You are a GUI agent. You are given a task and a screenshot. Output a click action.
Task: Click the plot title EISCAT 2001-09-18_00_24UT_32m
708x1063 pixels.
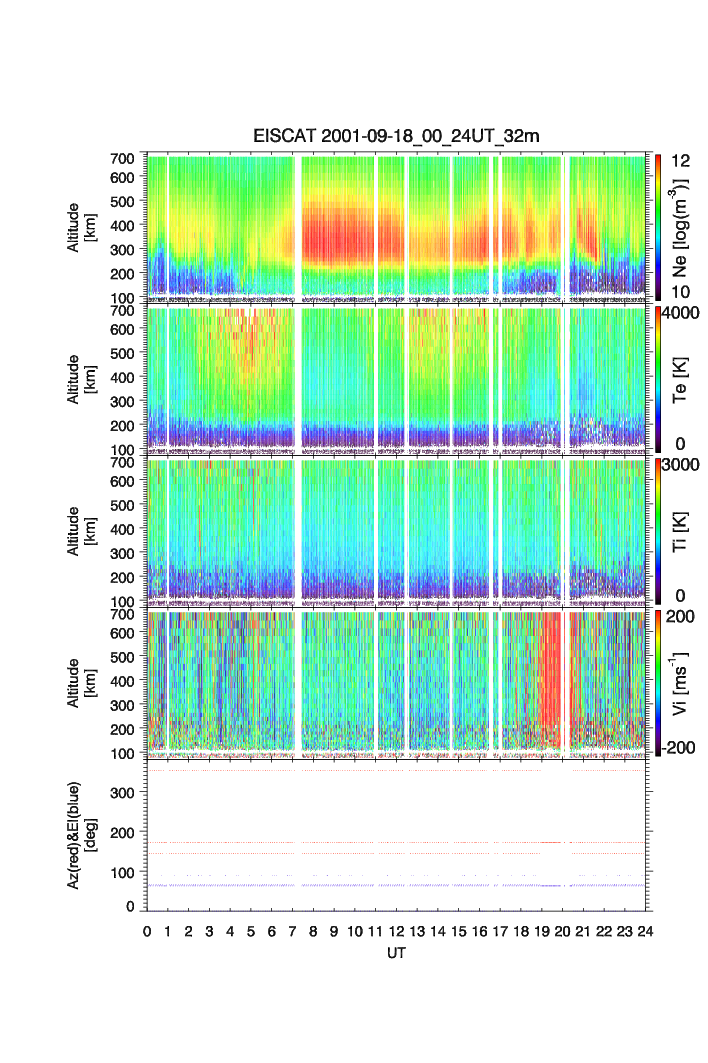point(397,137)
